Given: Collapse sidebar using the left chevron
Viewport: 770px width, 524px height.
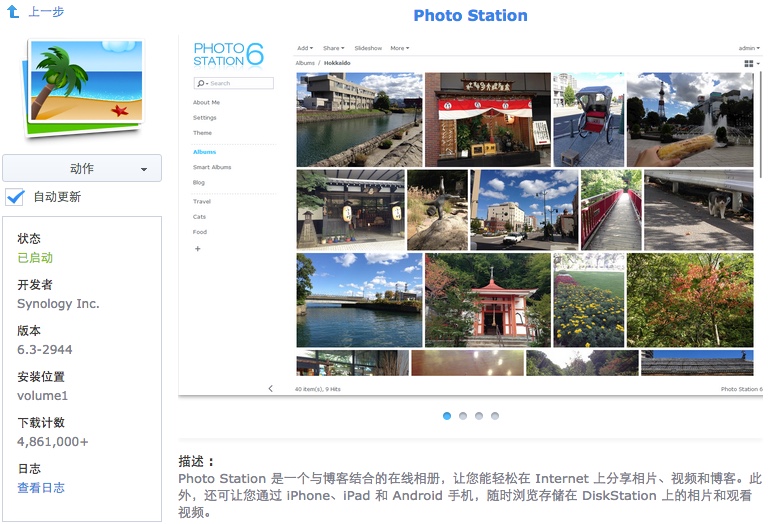Looking at the screenshot, I should (270, 389).
